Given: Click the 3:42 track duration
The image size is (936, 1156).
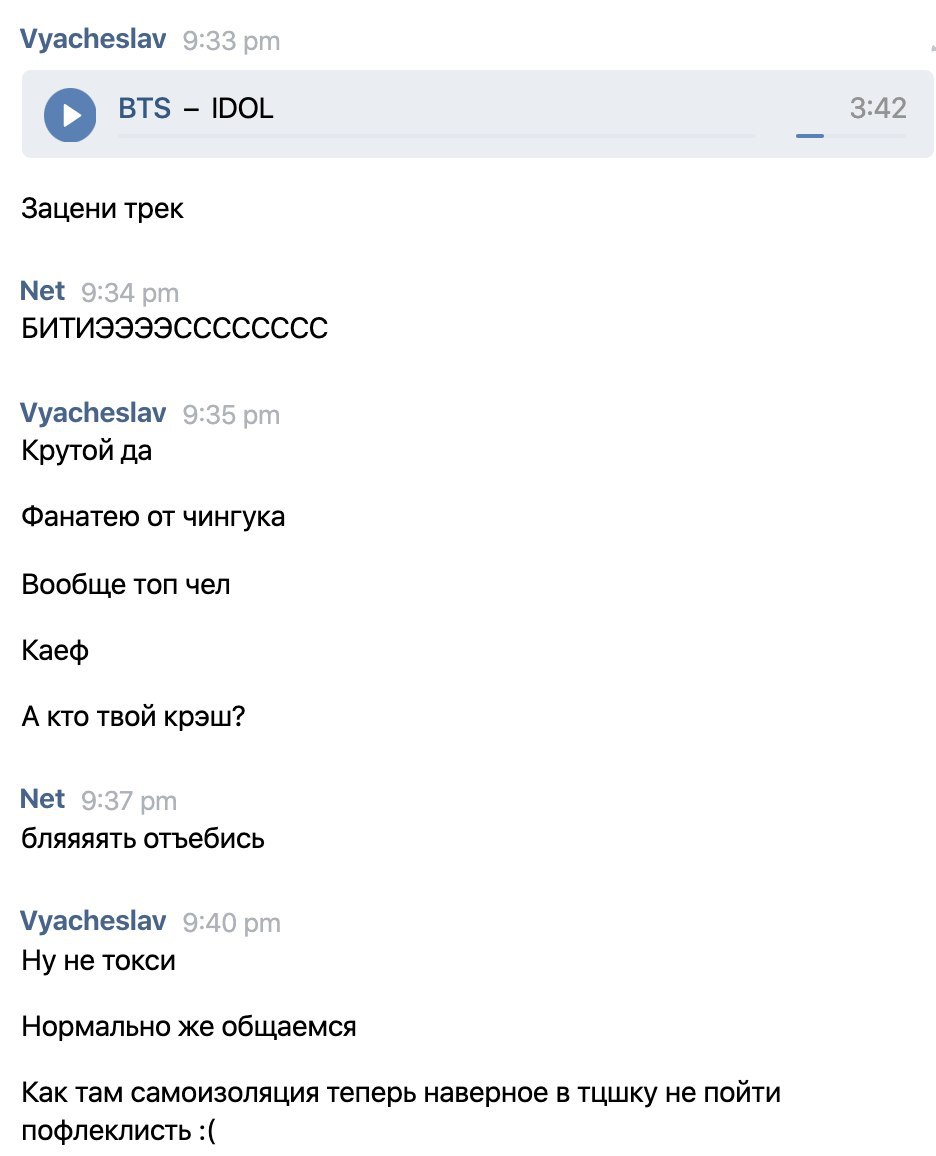Looking at the screenshot, I should [x=878, y=108].
